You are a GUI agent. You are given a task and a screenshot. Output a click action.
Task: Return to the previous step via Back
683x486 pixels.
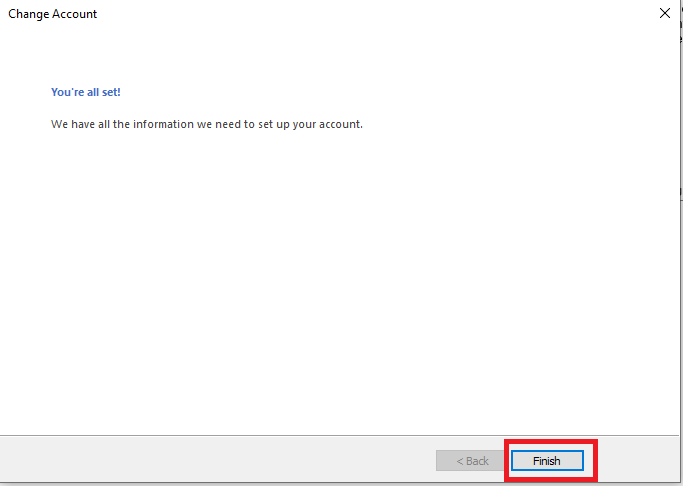click(473, 461)
